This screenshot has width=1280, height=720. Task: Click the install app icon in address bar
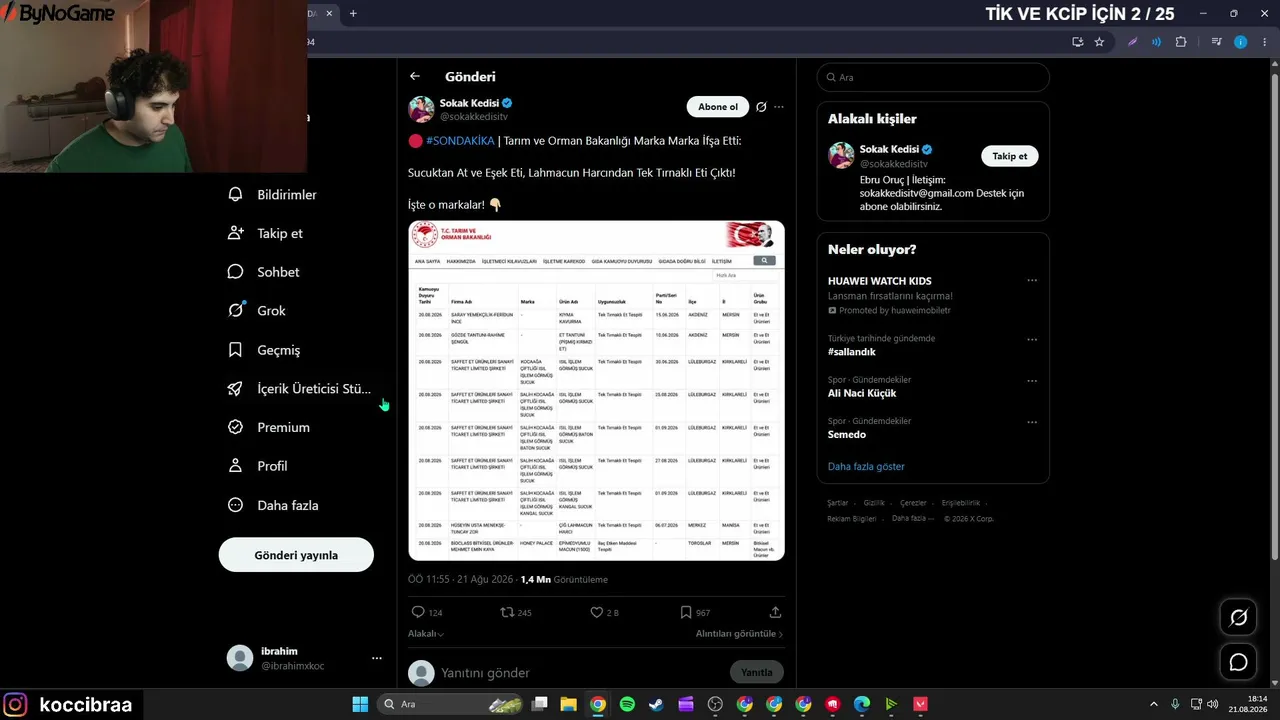[1077, 42]
